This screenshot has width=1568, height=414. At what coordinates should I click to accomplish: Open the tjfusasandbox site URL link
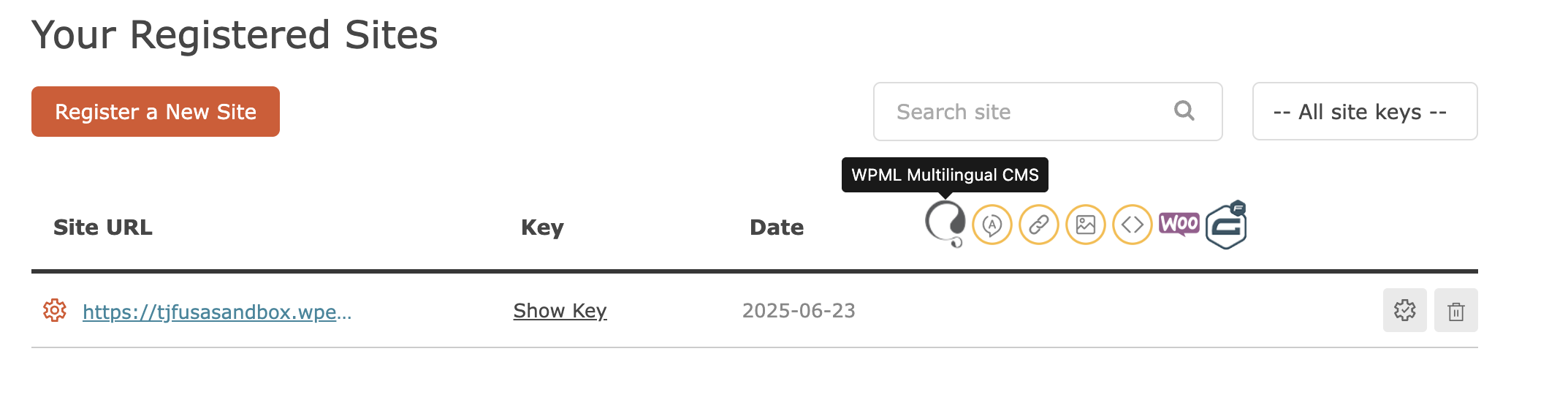point(217,312)
